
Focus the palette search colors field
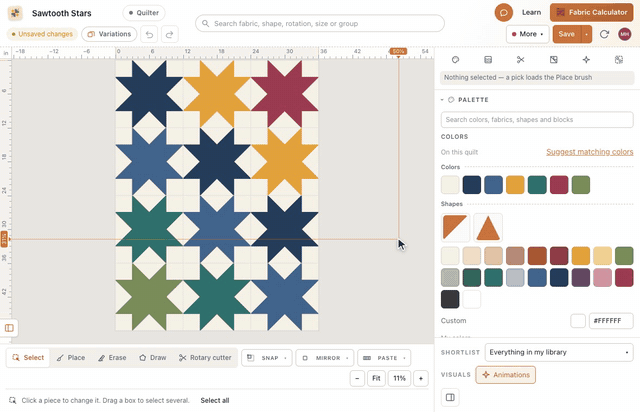point(537,120)
